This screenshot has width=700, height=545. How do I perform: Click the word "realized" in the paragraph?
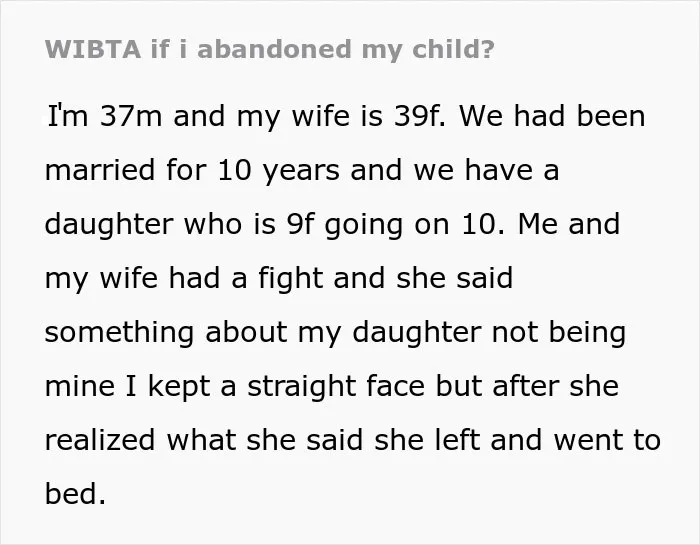(100, 440)
